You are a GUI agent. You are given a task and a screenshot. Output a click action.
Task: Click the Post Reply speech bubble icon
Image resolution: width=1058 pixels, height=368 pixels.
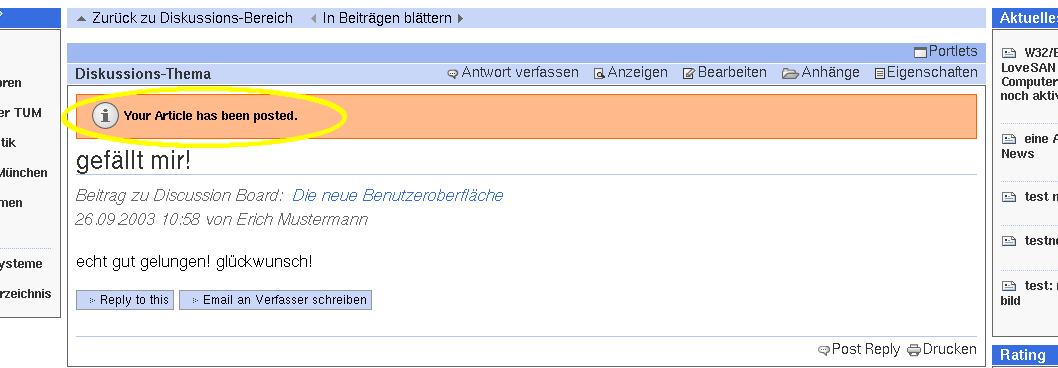click(823, 350)
